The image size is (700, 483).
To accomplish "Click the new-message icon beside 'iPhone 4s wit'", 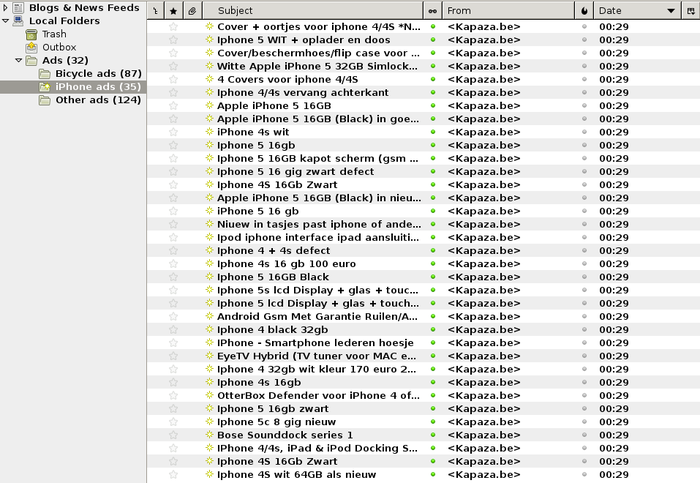I will coord(209,132).
